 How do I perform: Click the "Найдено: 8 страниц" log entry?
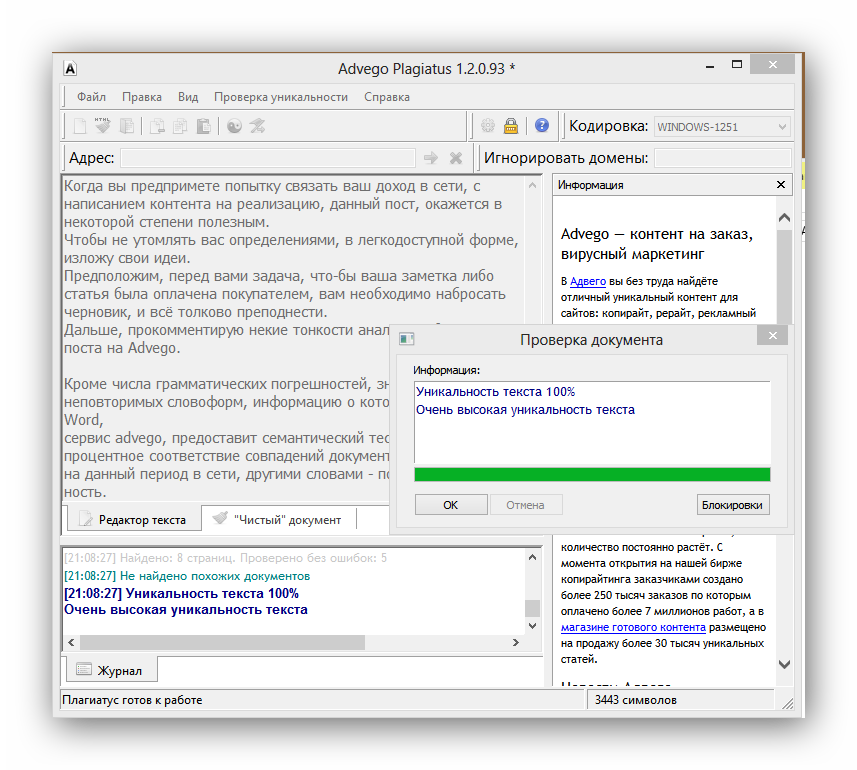click(225, 558)
